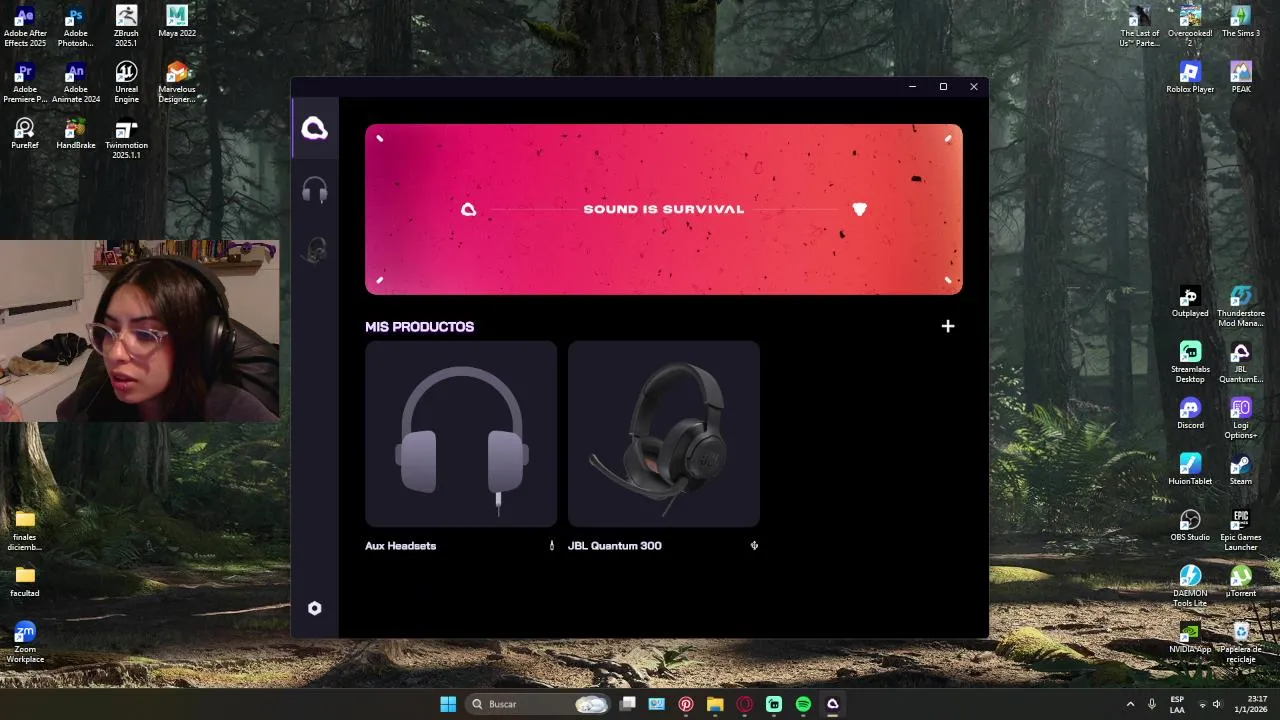Select PureRef desktop icon
Image resolution: width=1280 pixels, height=720 pixels.
coord(25,134)
